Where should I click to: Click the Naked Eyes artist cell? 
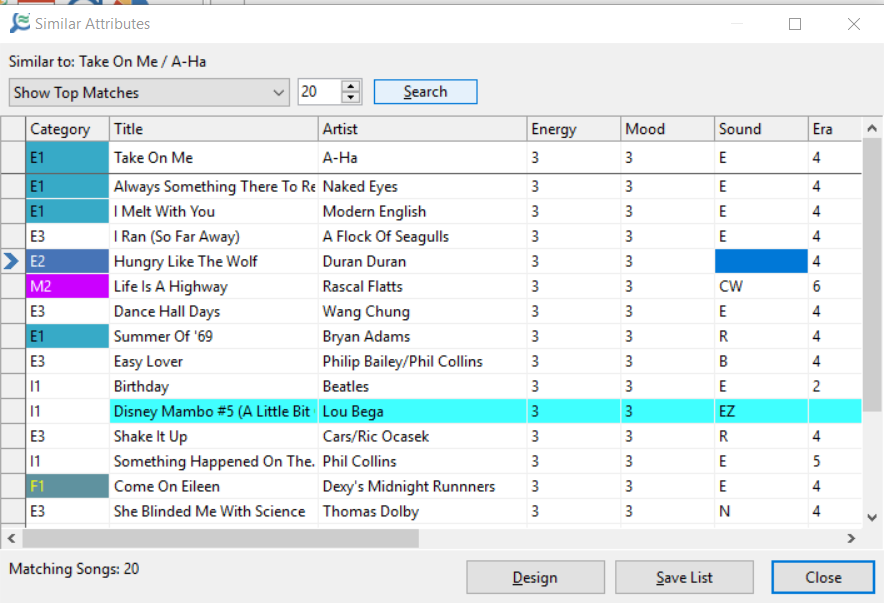(422, 187)
